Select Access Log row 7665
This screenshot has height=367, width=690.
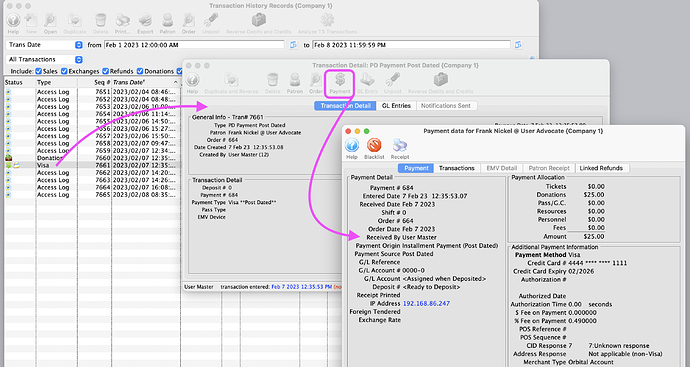tap(92, 195)
